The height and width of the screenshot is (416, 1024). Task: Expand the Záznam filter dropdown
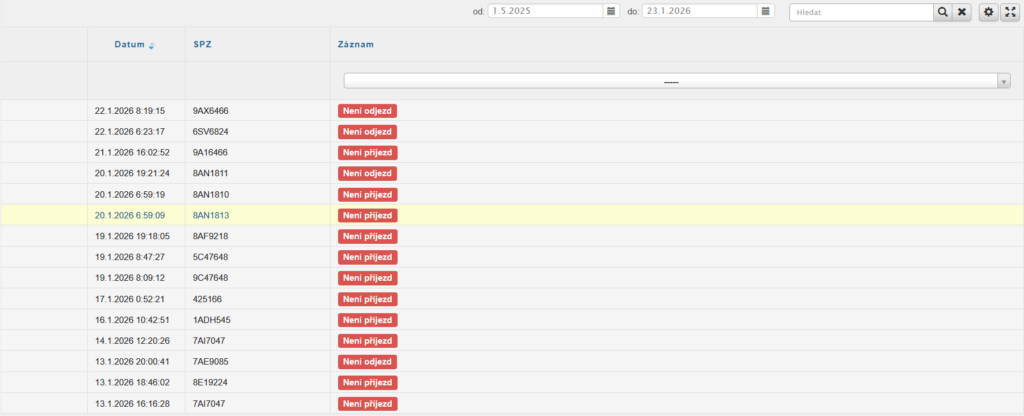(670, 81)
